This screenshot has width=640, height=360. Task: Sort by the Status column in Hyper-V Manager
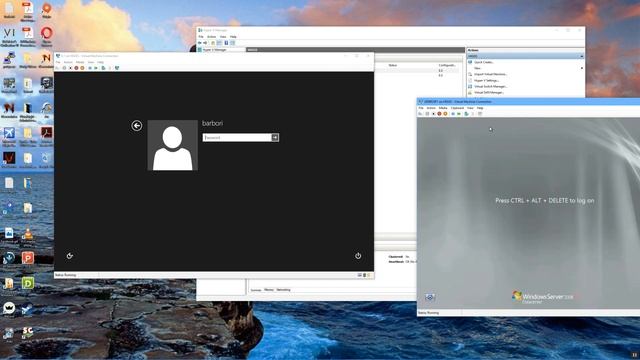(x=393, y=65)
